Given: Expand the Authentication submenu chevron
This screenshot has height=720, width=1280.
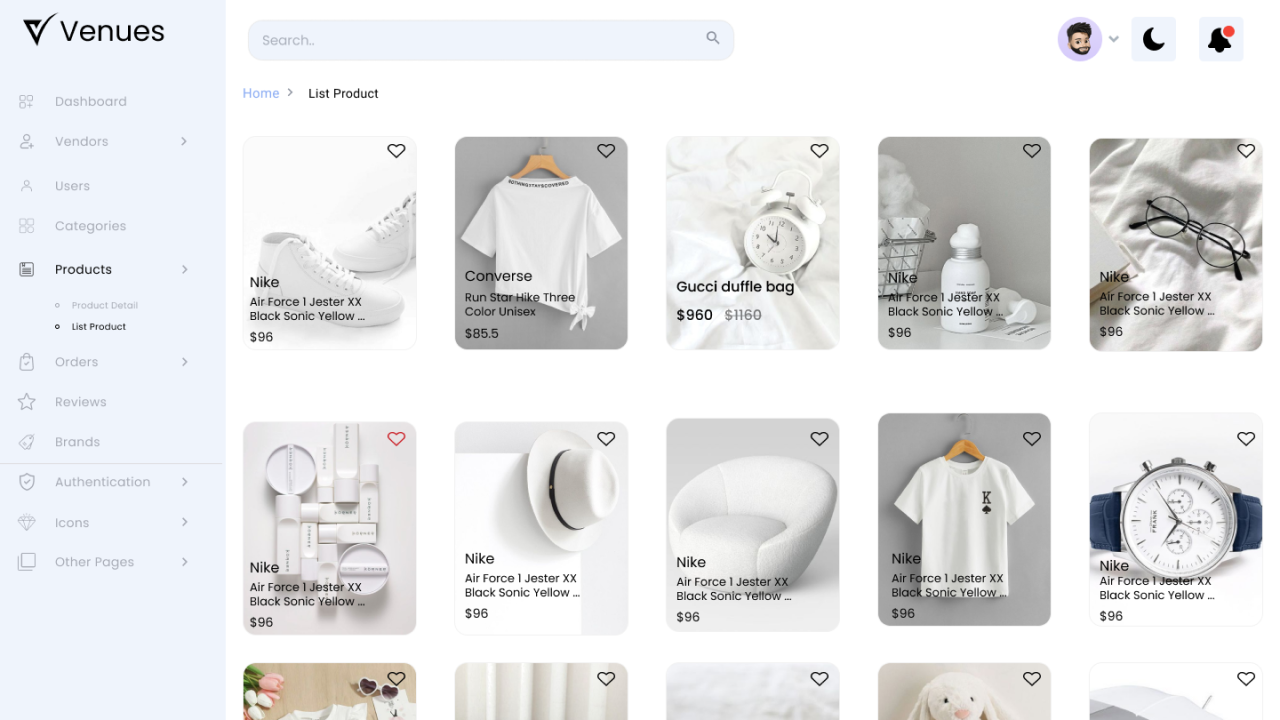Looking at the screenshot, I should click(184, 482).
